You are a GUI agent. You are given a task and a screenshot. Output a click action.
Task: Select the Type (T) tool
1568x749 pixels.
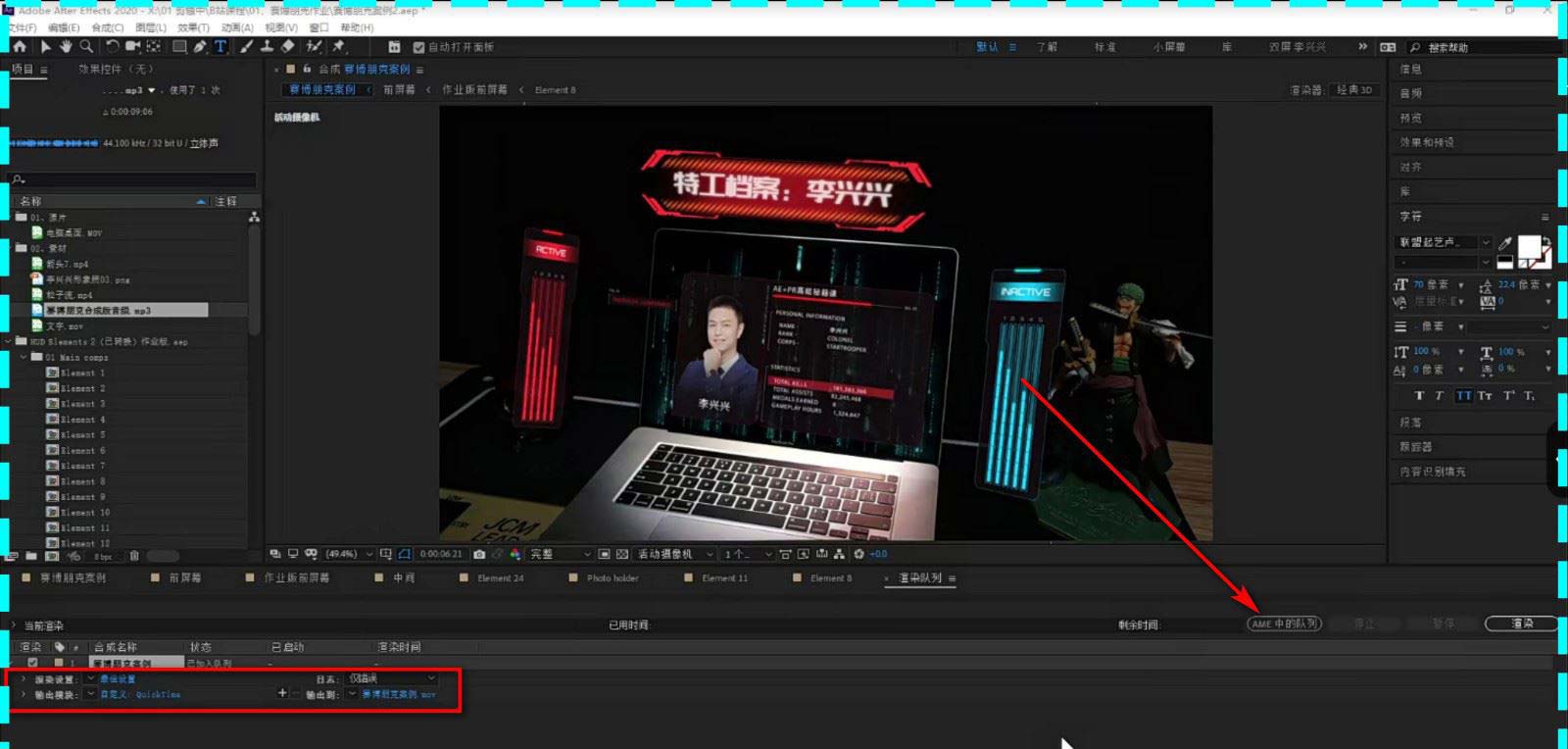pos(220,46)
